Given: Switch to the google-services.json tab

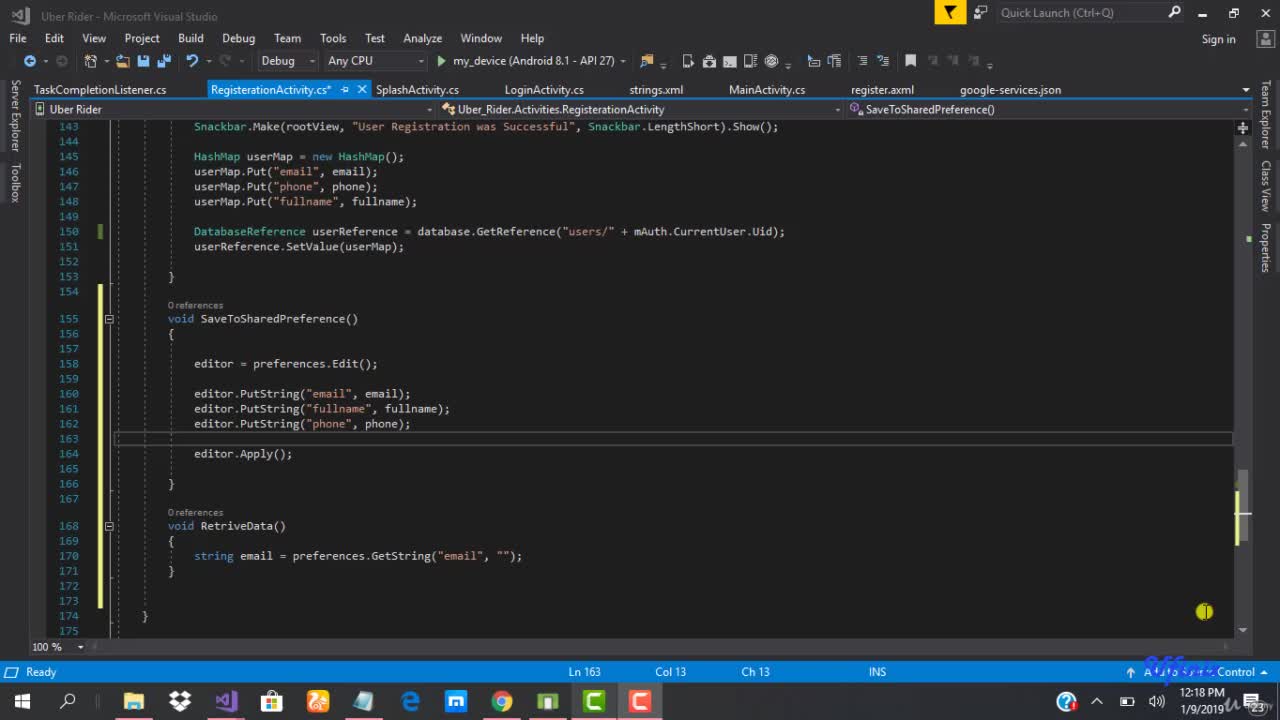Looking at the screenshot, I should point(1010,90).
